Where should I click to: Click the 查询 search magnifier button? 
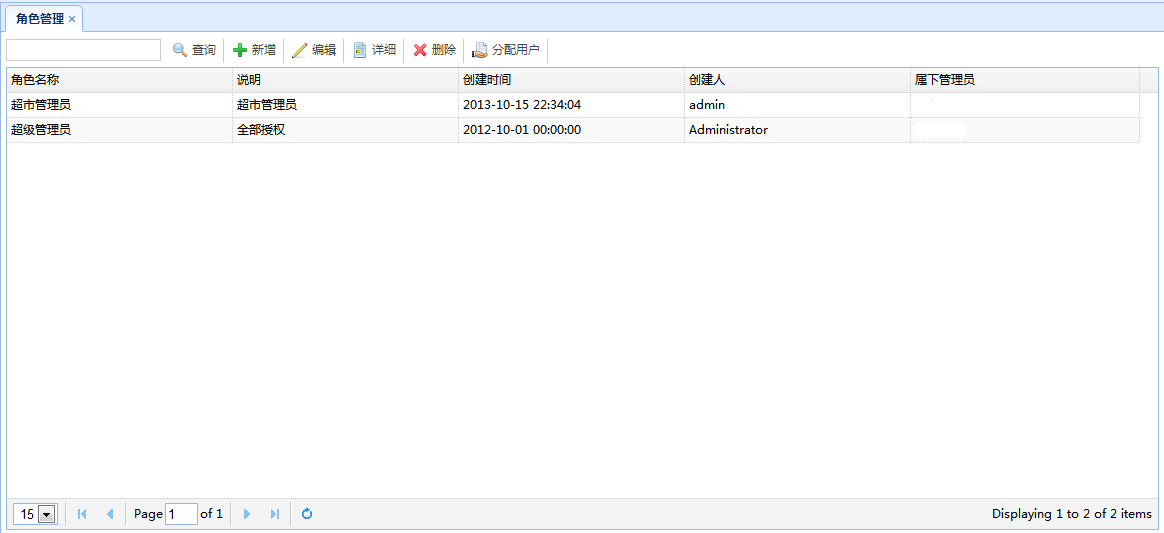click(x=194, y=50)
